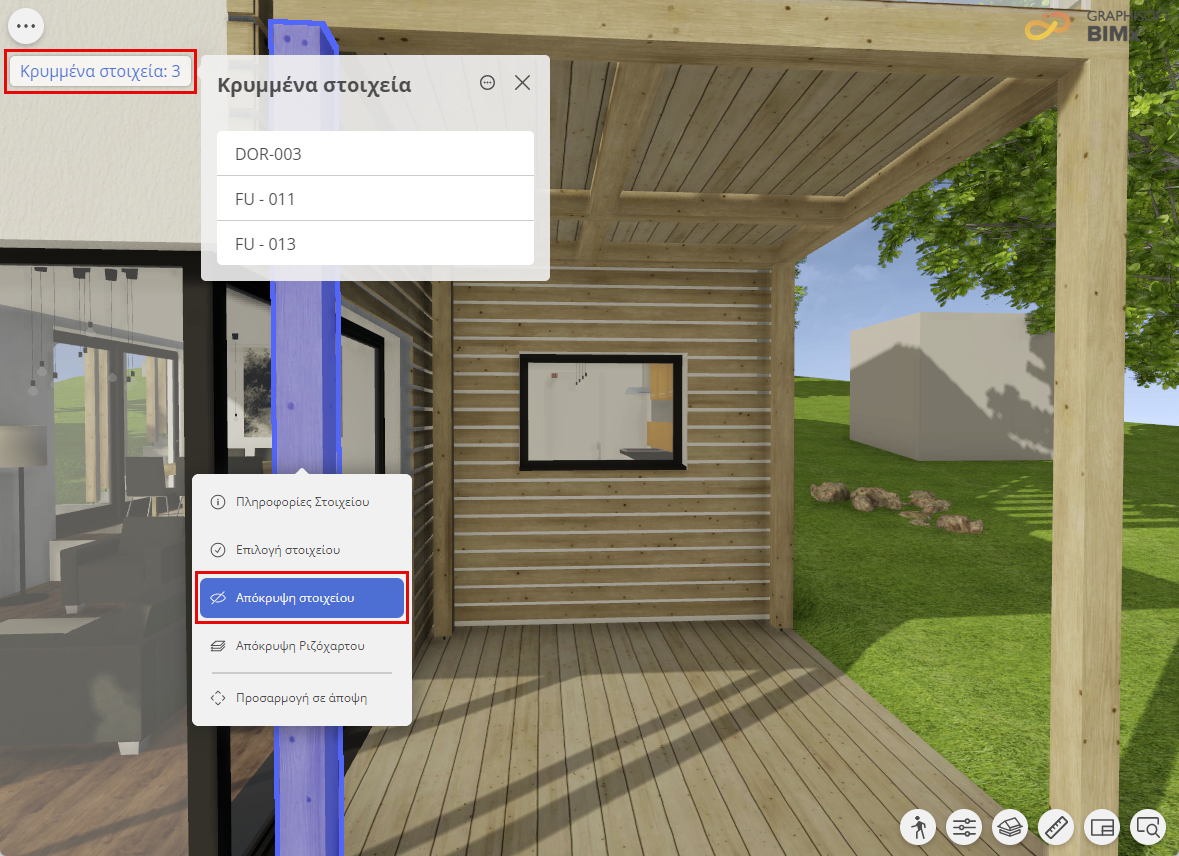The width and height of the screenshot is (1179, 856).
Task: Choose 'Προσαρμογή σε άποψη' menu entry
Action: click(x=302, y=698)
